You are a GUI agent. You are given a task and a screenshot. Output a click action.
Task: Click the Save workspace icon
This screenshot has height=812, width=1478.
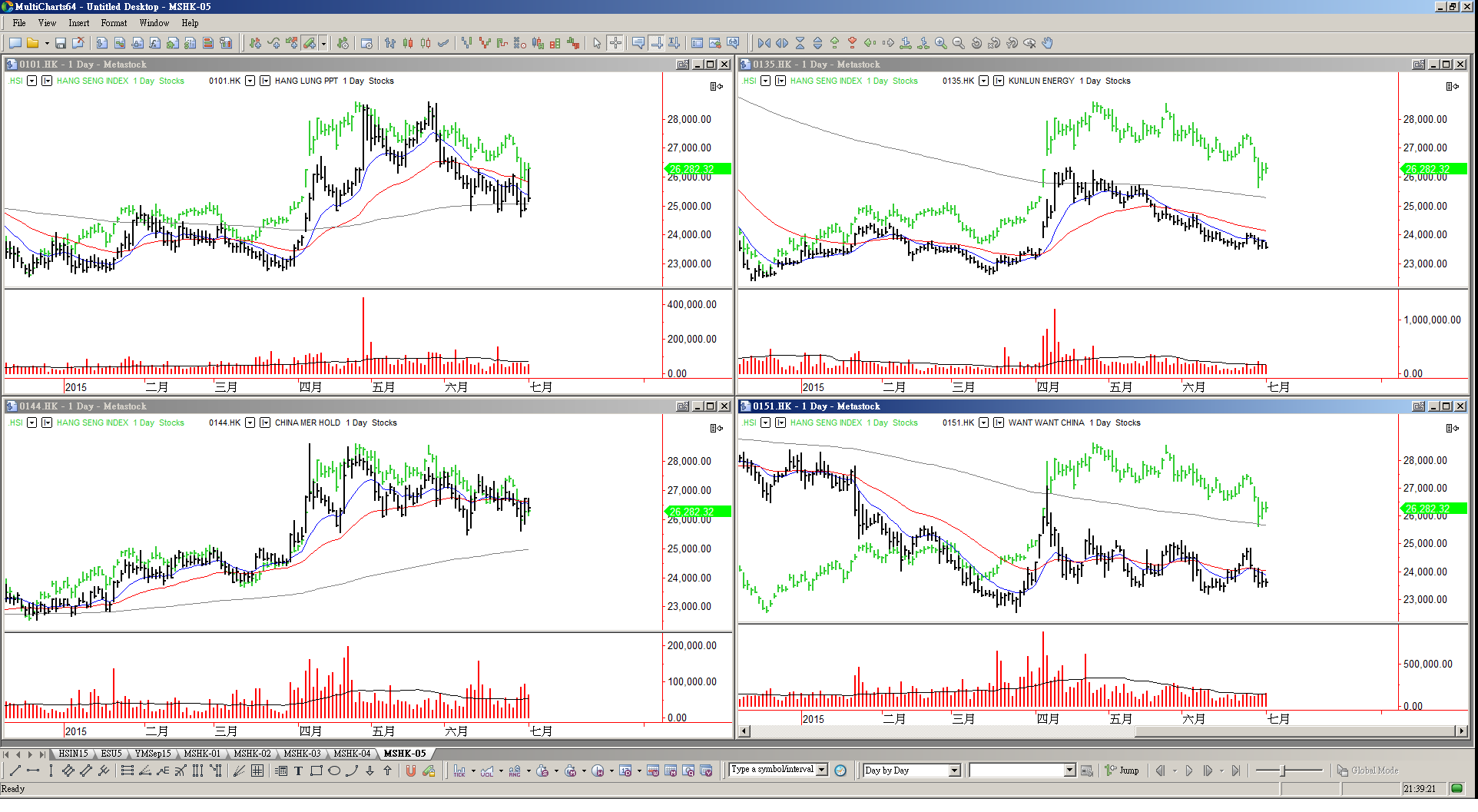61,43
